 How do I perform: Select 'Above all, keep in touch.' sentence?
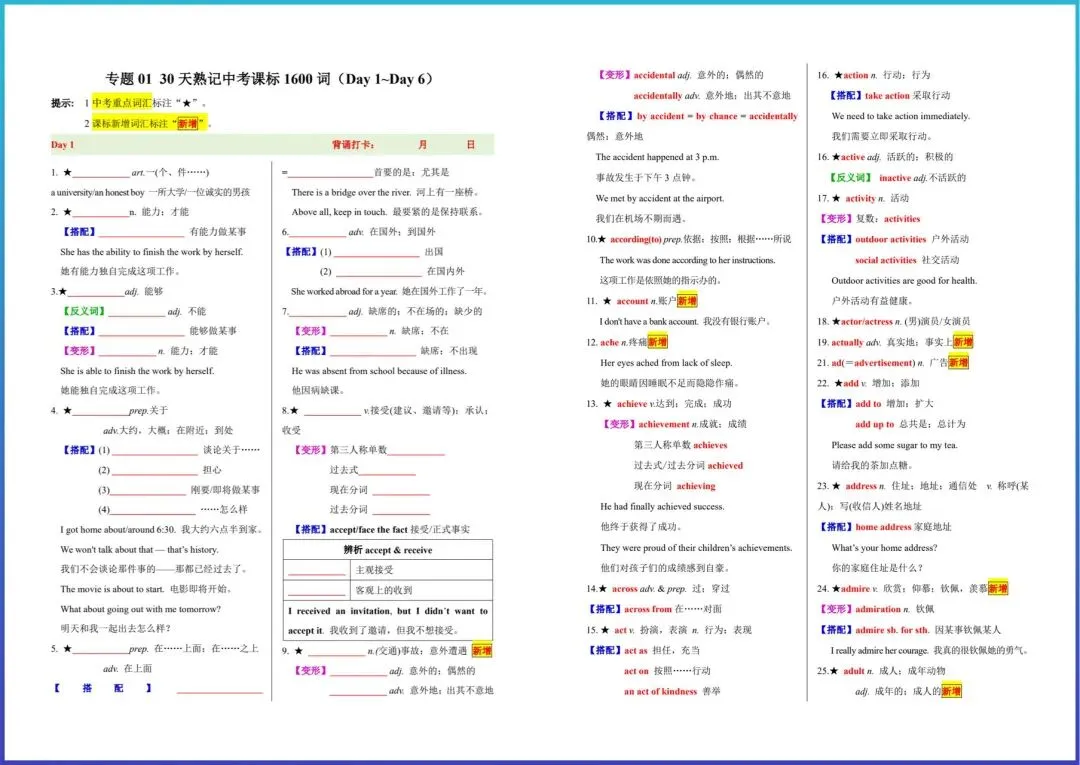(x=339, y=212)
